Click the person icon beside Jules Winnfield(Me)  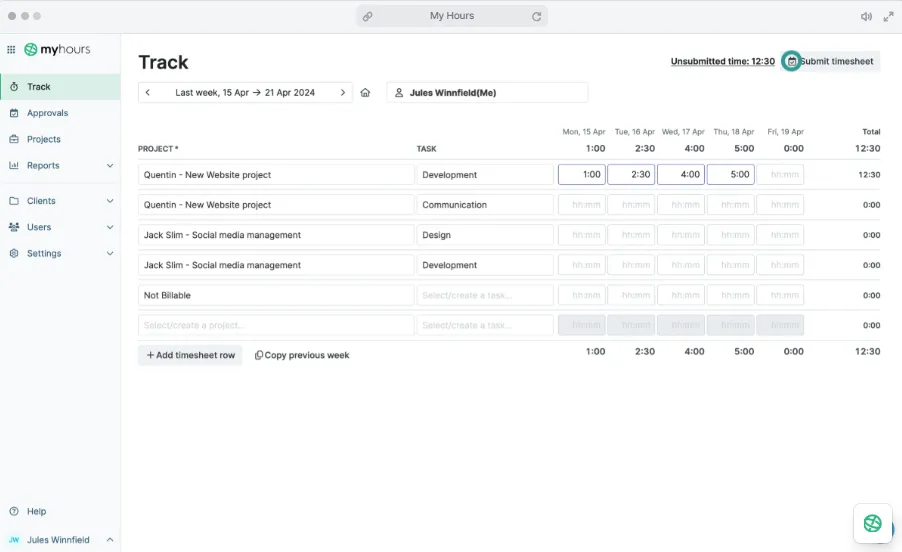tap(399, 93)
